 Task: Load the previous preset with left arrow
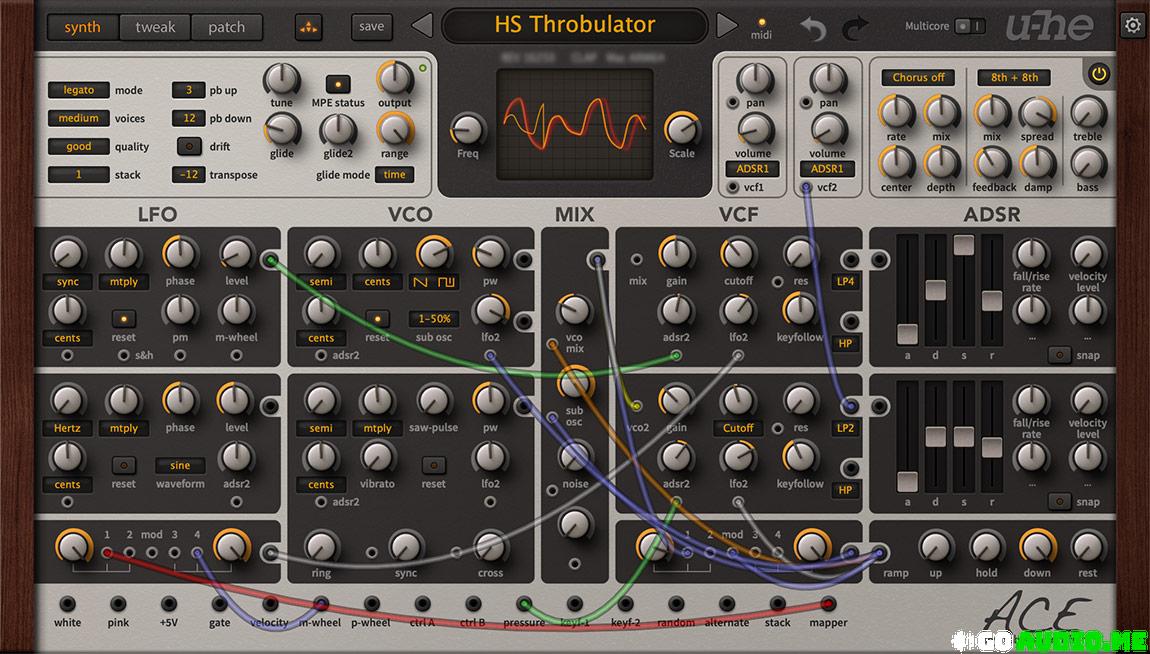tap(422, 26)
